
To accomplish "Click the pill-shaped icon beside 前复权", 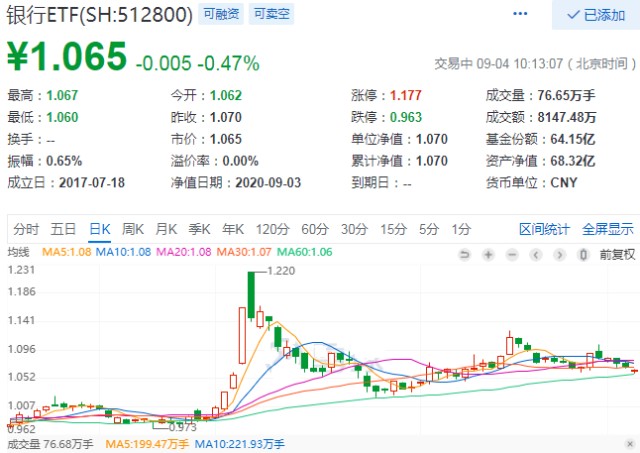I will (584, 255).
